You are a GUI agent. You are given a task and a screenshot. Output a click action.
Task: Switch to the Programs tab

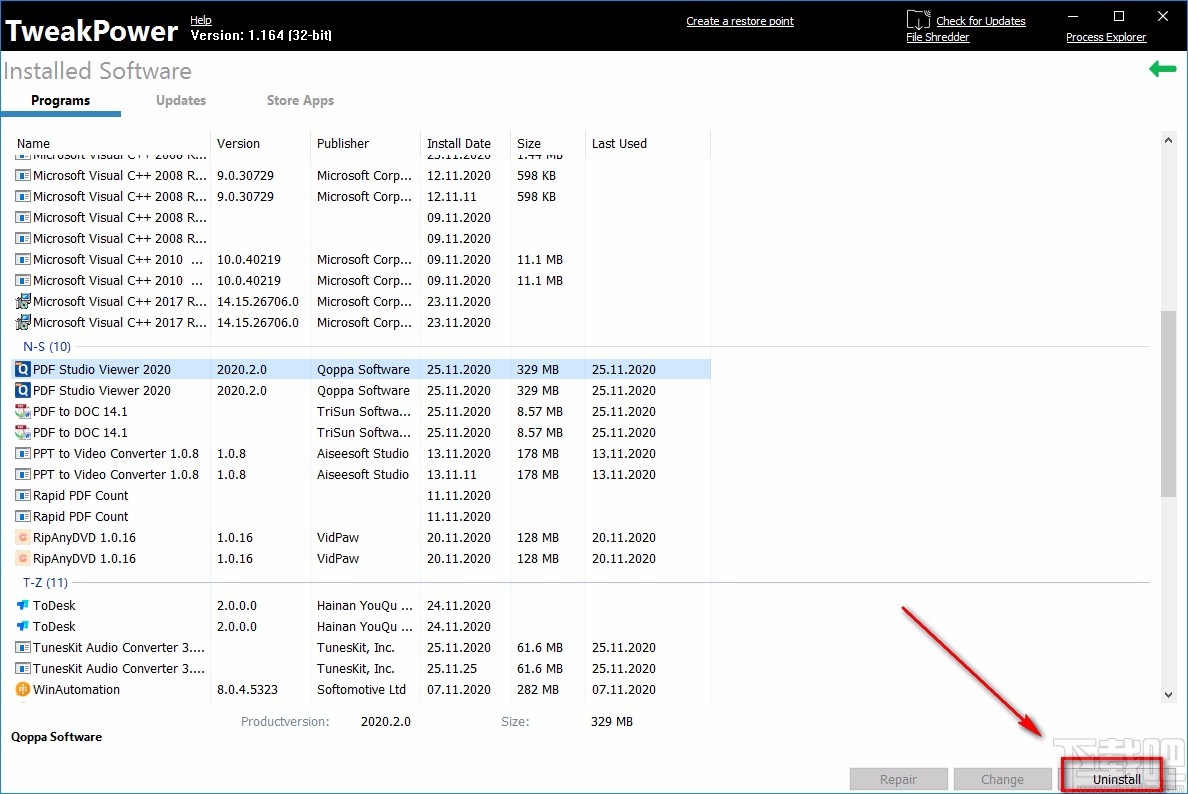(x=61, y=101)
